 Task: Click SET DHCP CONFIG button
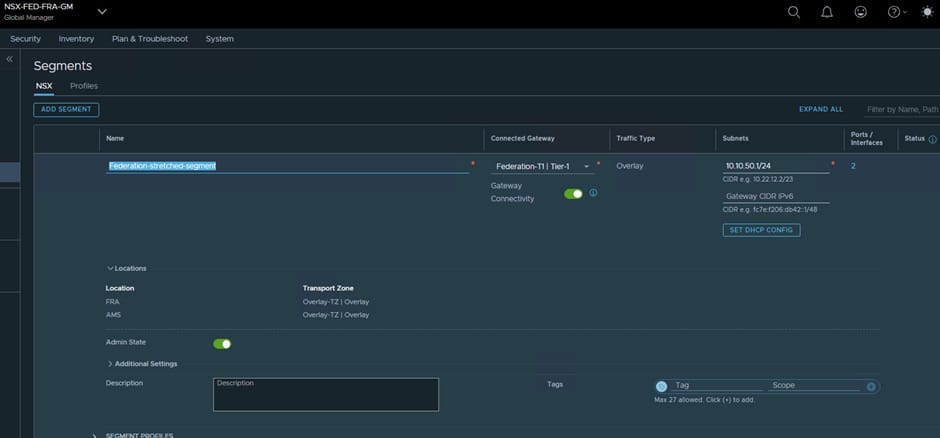(761, 229)
